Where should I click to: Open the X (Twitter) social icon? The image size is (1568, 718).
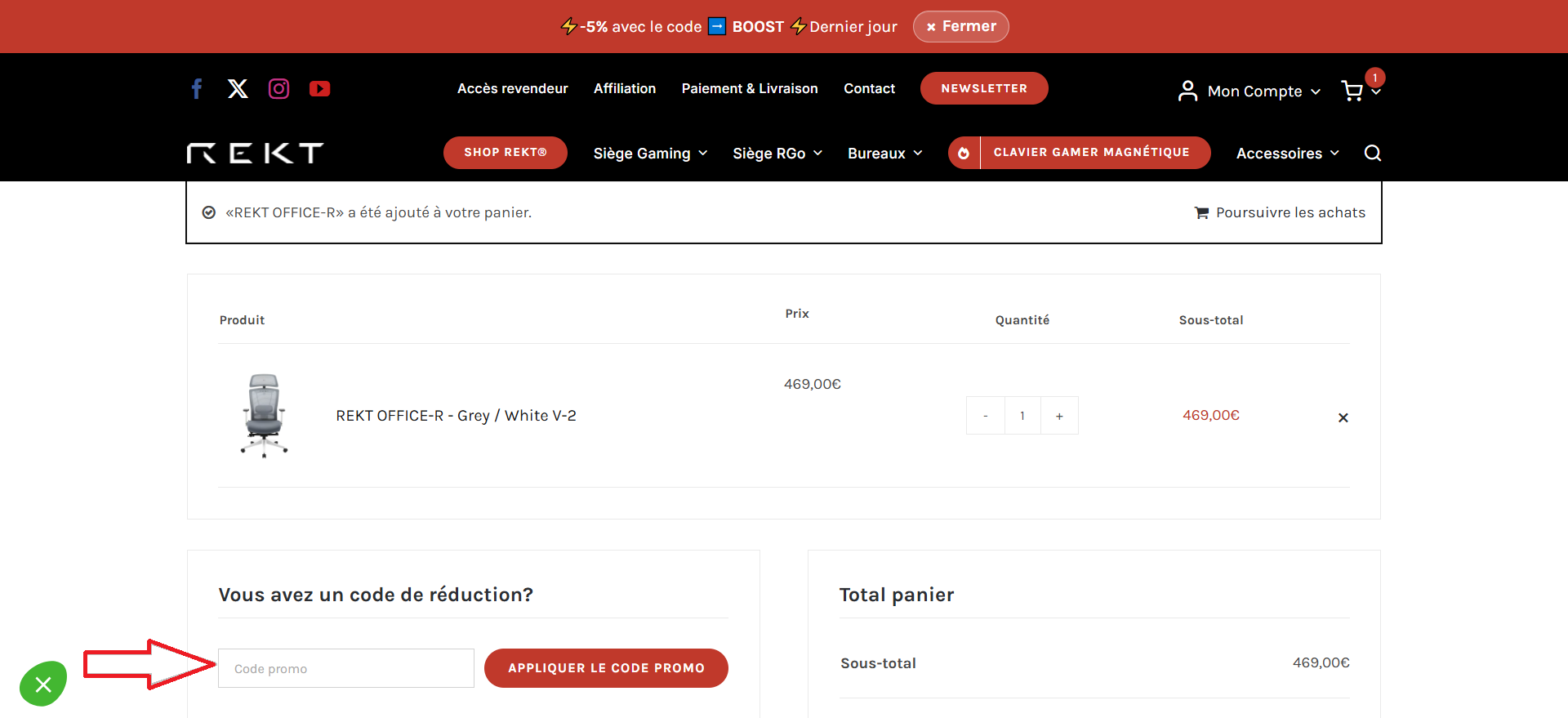tap(238, 88)
